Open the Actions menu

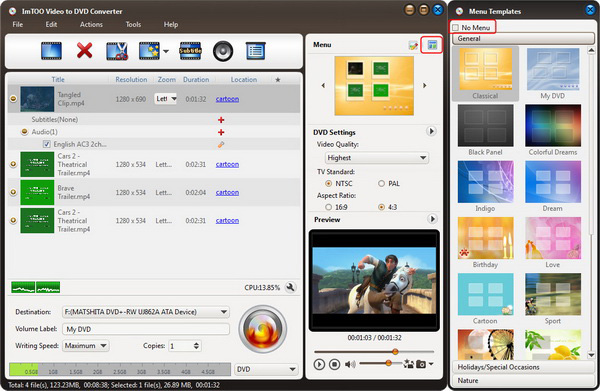(x=91, y=24)
